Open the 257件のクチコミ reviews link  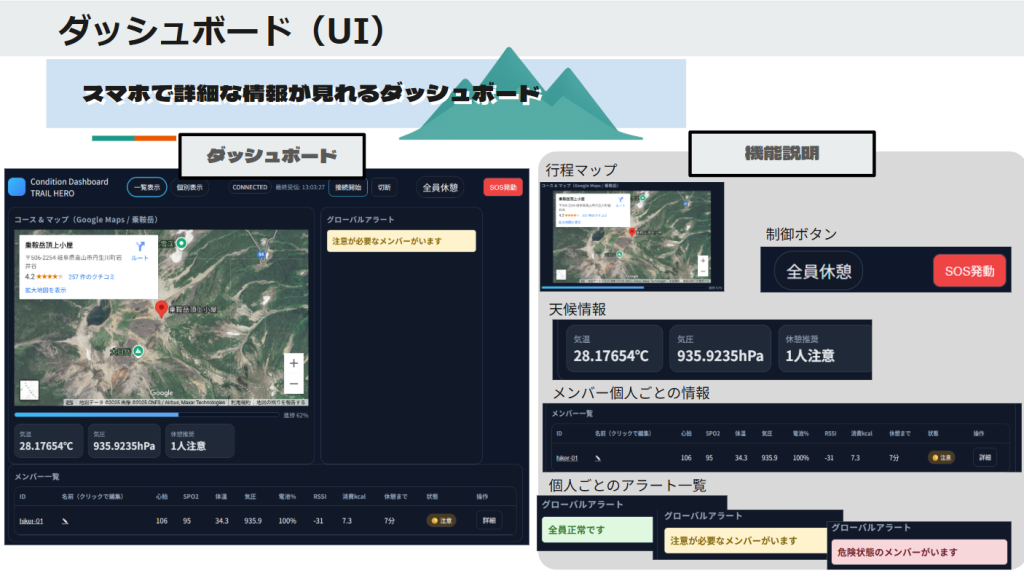[x=91, y=276]
